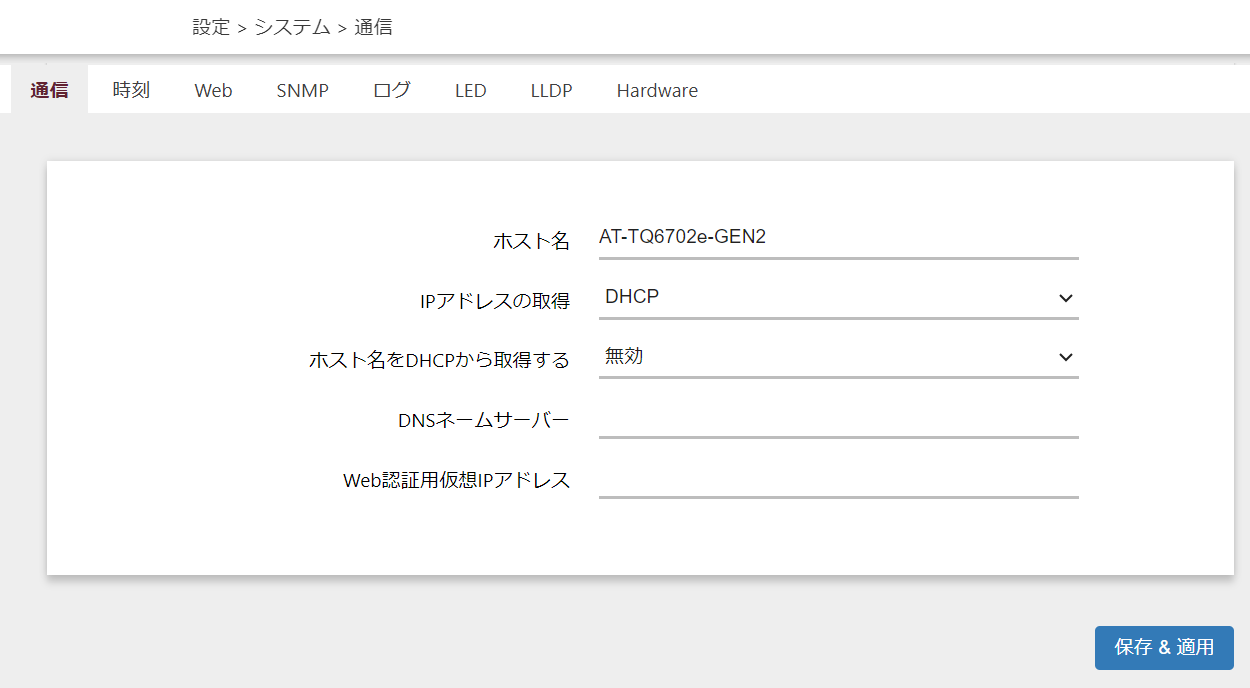This screenshot has width=1250, height=688.
Task: Focus the DNSネームサーバー input field
Action: pyautogui.click(x=838, y=419)
